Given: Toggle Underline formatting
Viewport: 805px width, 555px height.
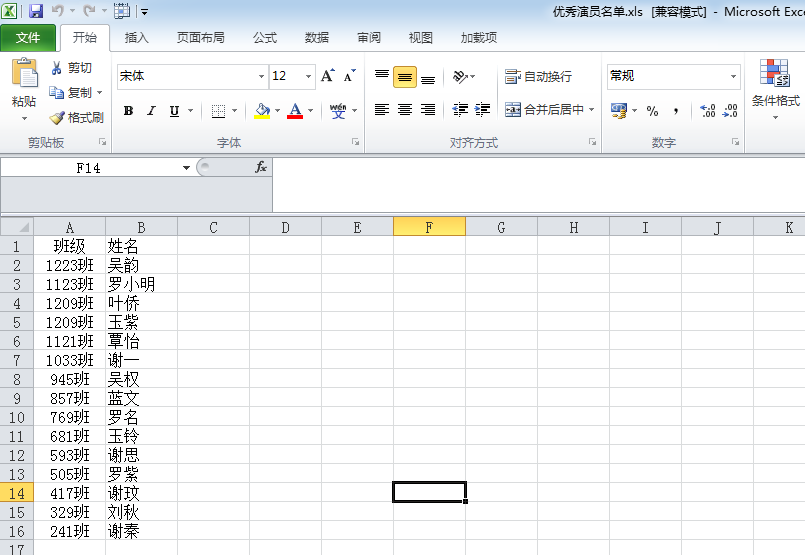Looking at the screenshot, I should [175, 111].
